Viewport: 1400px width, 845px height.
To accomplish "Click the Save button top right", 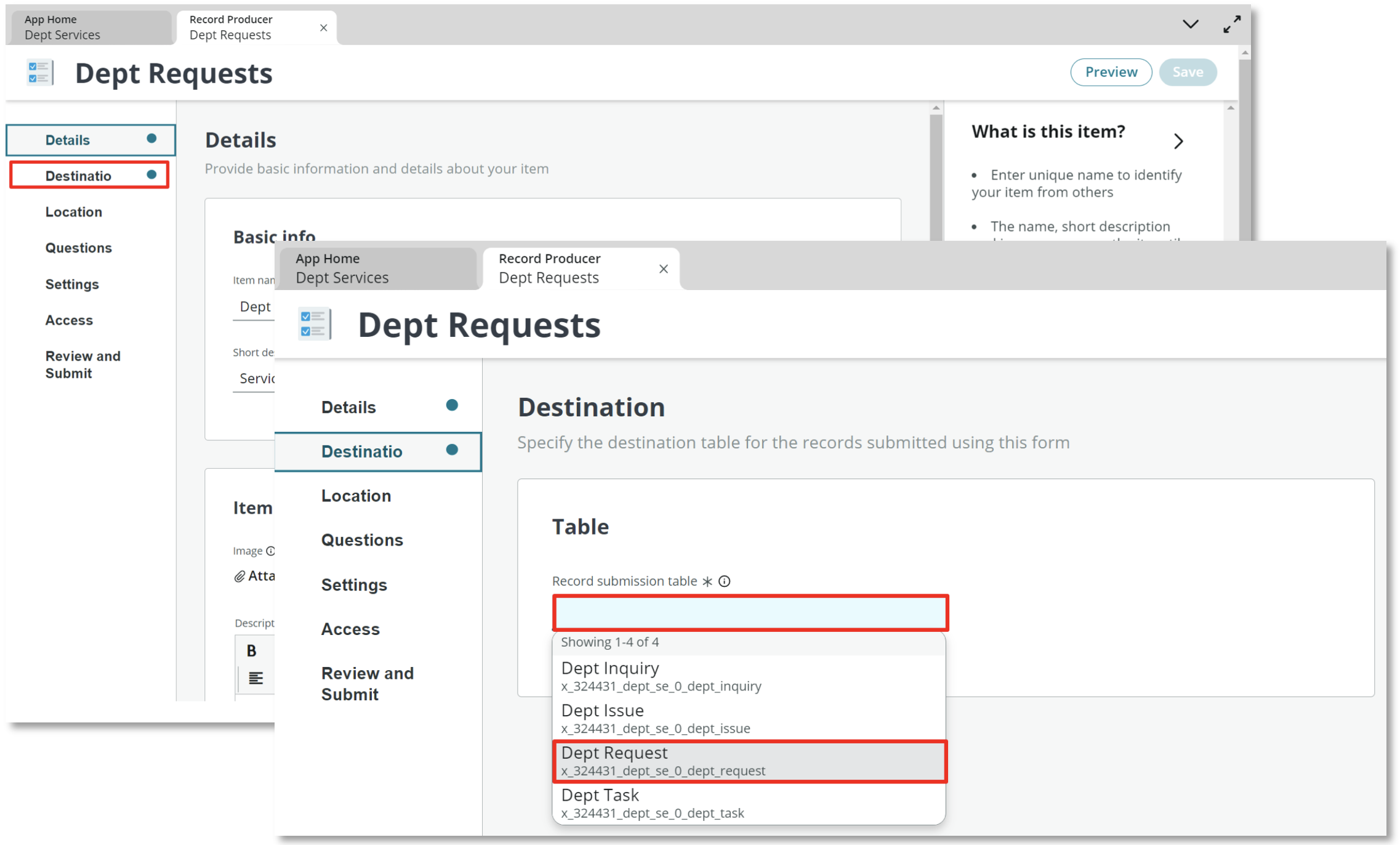I will point(1189,70).
